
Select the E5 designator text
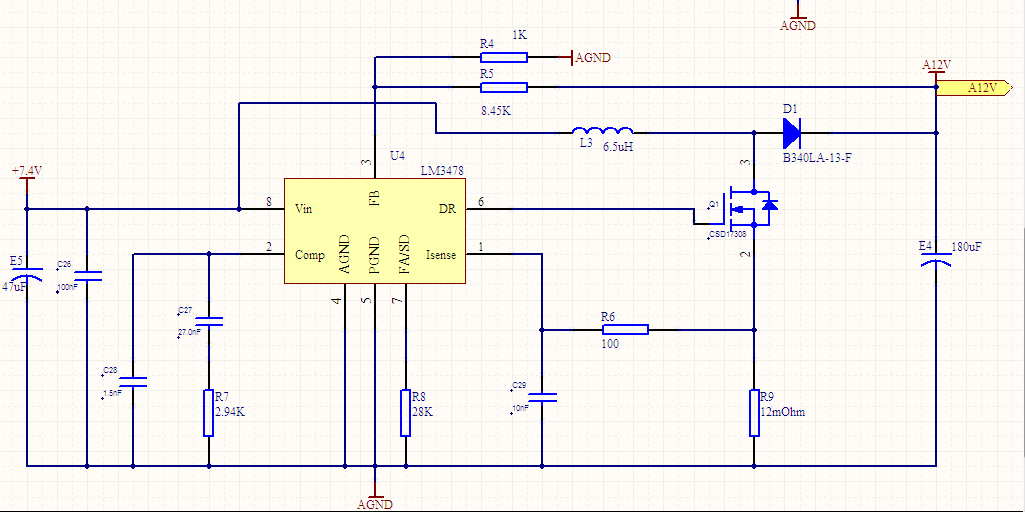[x=17, y=260]
